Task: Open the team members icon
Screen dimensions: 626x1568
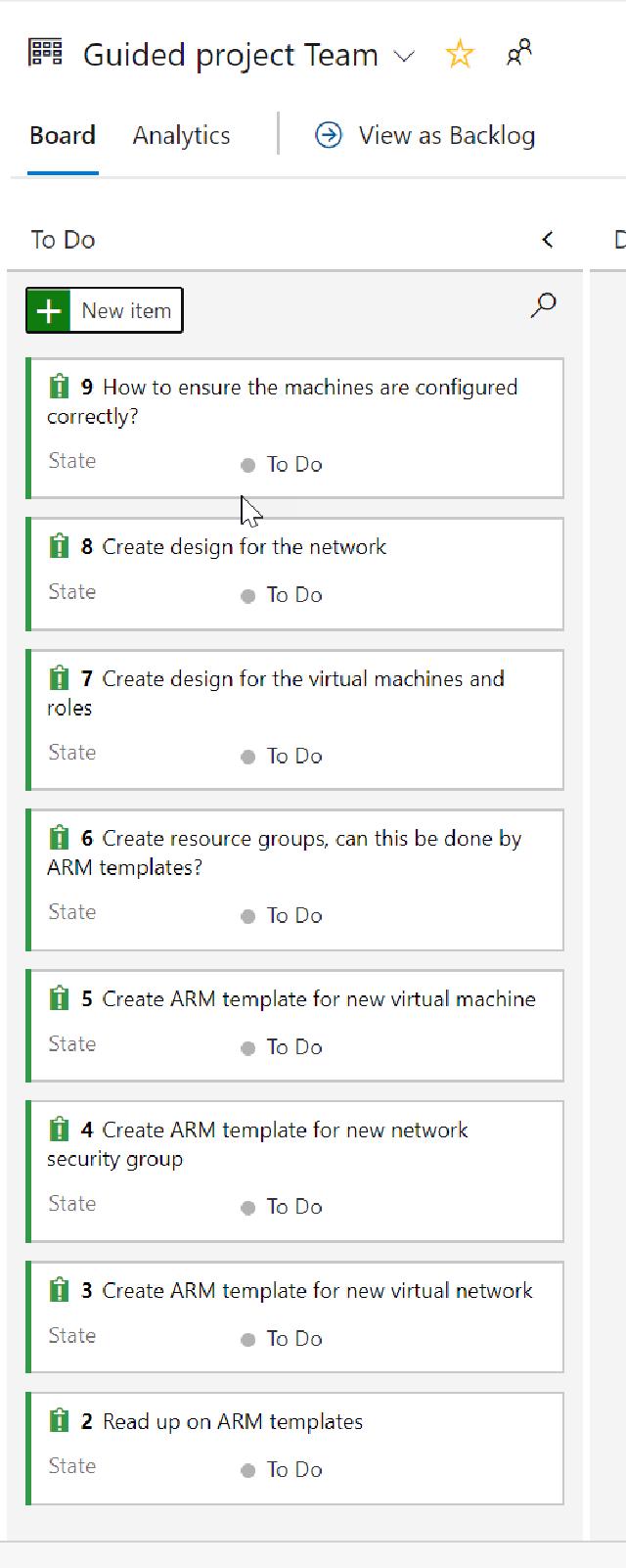Action: [518, 53]
